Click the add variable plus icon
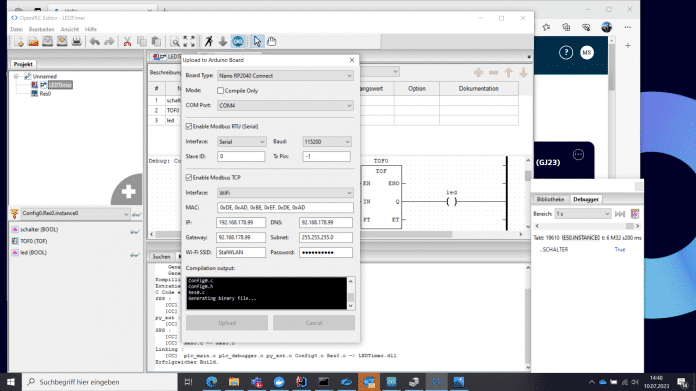 tap(478, 72)
